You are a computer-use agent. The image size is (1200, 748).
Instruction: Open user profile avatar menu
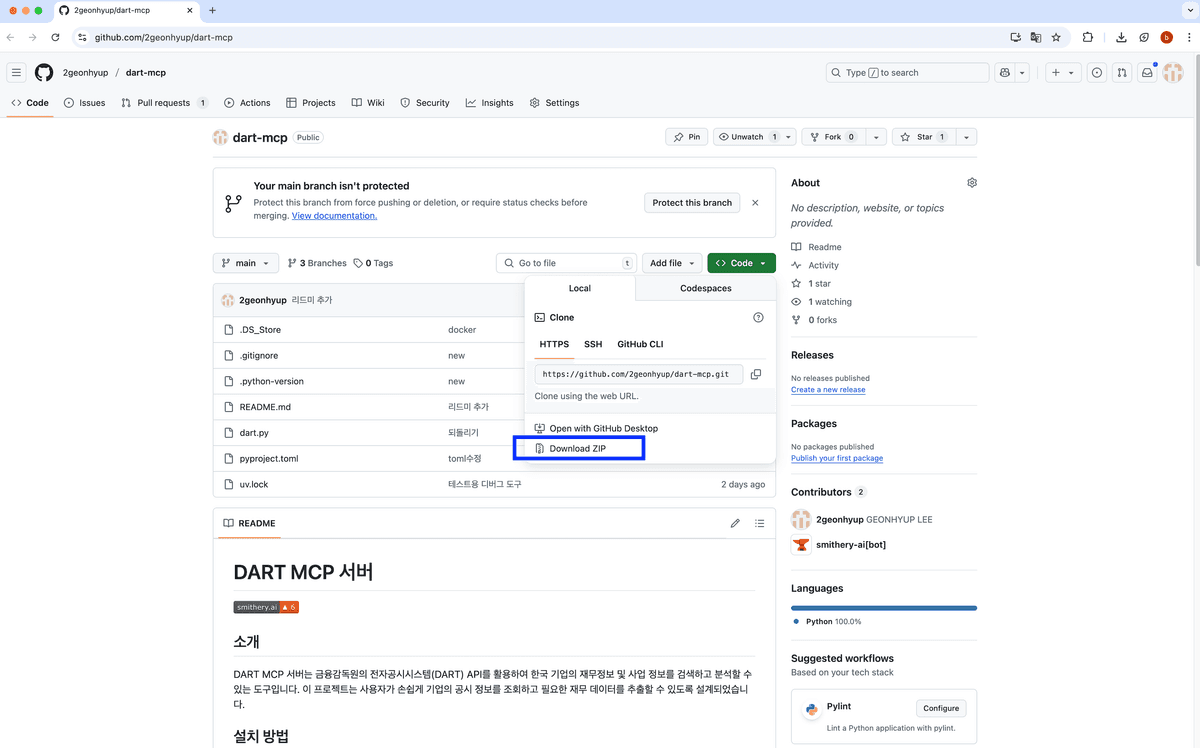point(1174,73)
